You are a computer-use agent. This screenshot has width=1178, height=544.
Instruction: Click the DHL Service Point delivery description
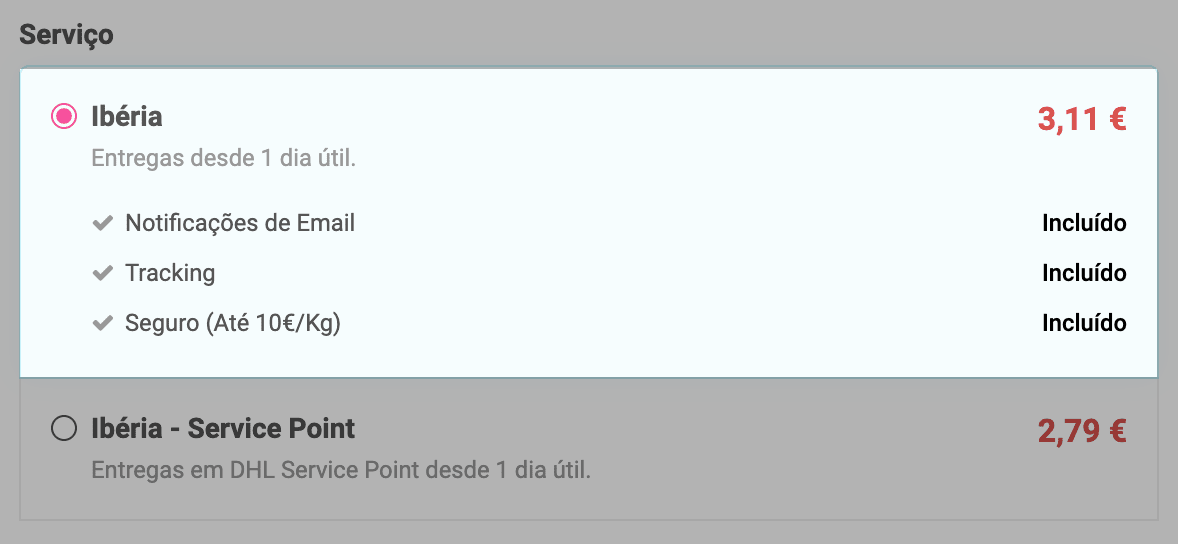click(x=341, y=469)
